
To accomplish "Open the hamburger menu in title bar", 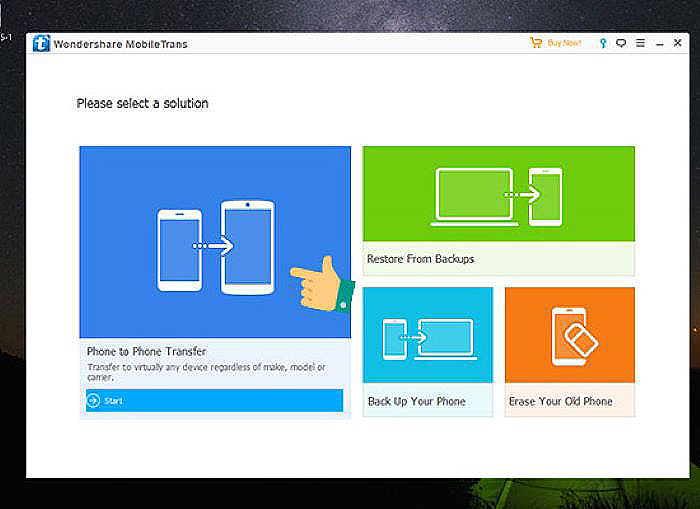I will pyautogui.click(x=640, y=43).
